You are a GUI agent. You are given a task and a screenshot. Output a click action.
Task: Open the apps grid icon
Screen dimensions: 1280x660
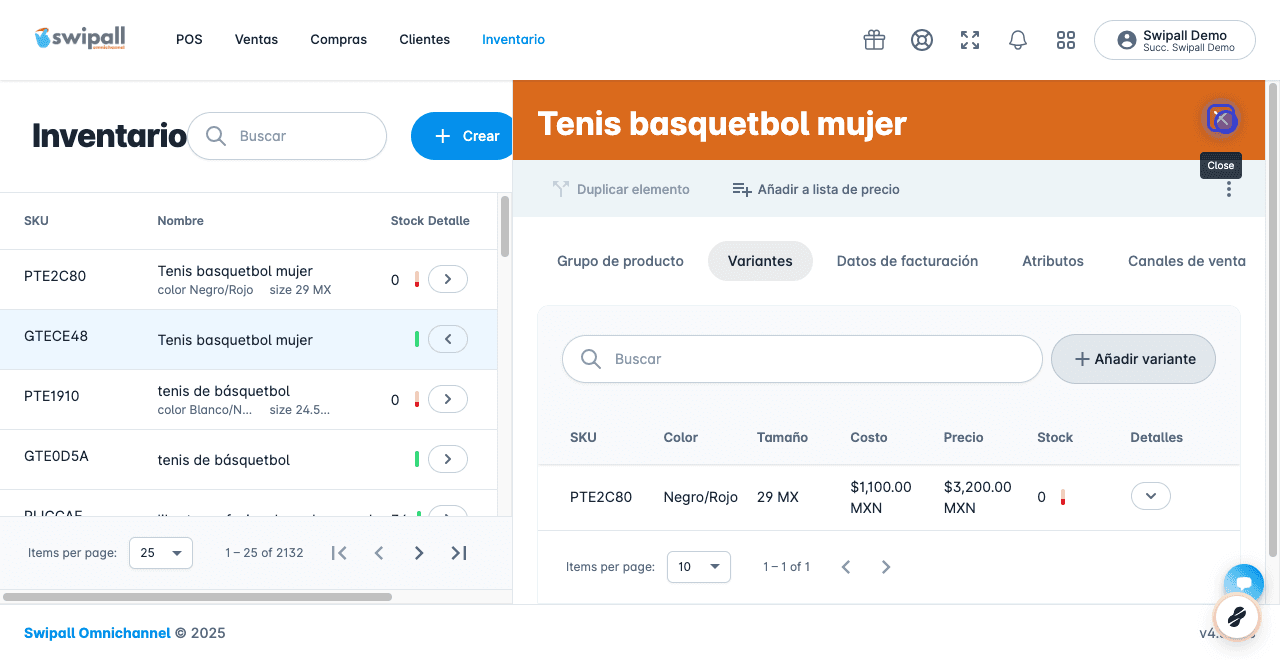(x=1066, y=40)
